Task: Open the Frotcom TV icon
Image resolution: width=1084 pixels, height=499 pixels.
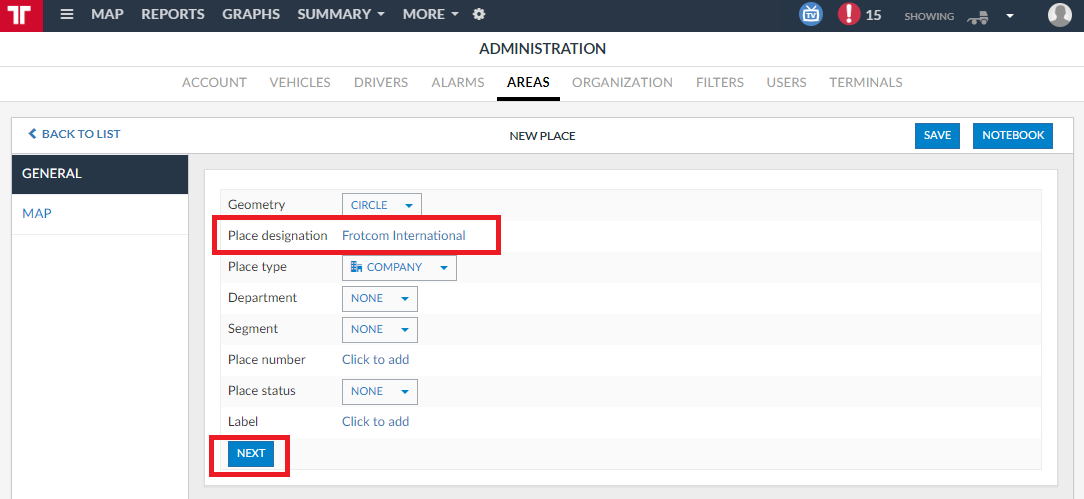Action: click(x=811, y=15)
